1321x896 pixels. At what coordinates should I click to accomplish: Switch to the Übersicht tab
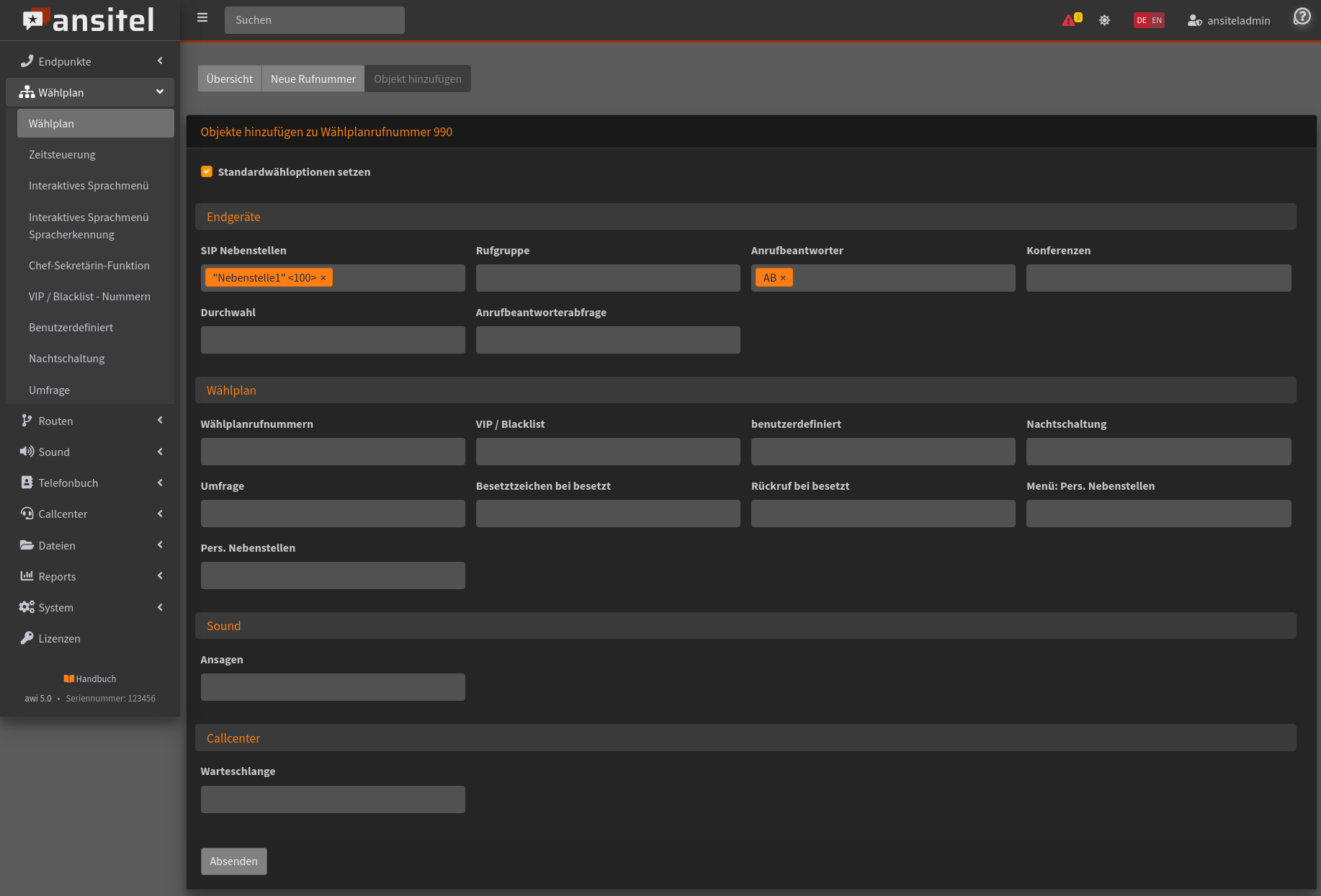click(x=229, y=79)
